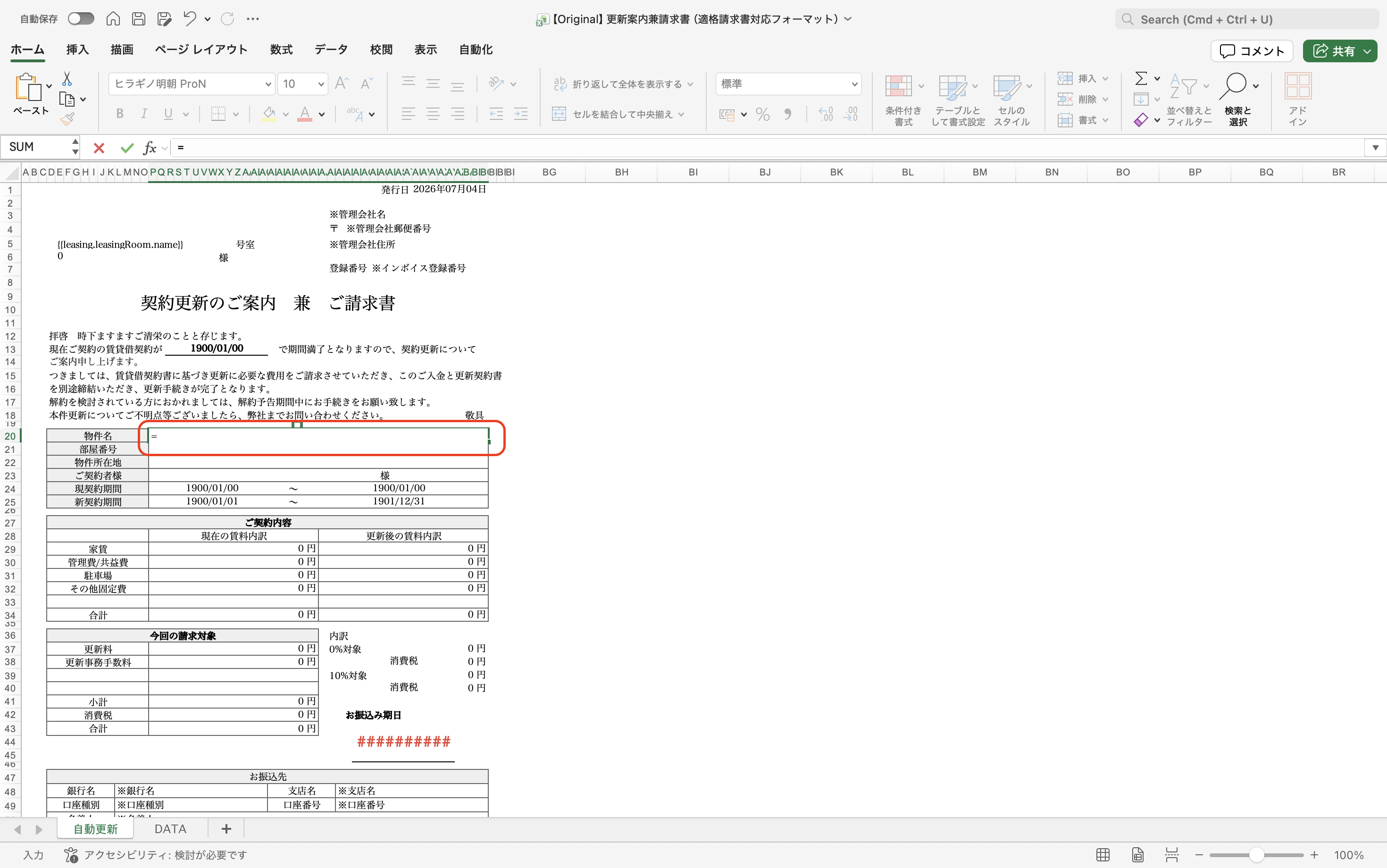Click the Redo icon in title bar
This screenshot has height=868, width=1387.
coord(227,19)
